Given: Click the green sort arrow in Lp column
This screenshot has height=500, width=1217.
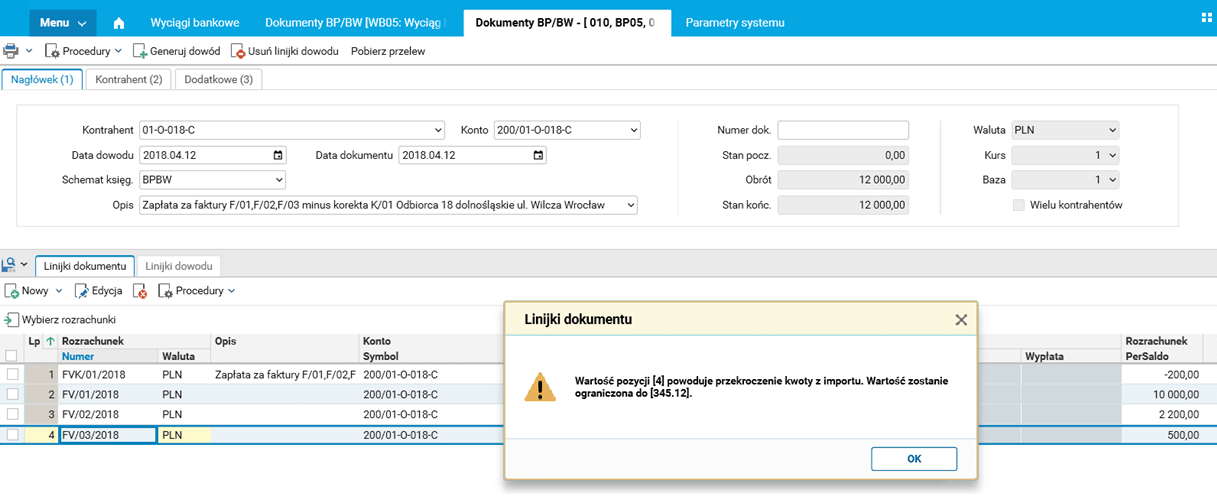Looking at the screenshot, I should pyautogui.click(x=51, y=342).
